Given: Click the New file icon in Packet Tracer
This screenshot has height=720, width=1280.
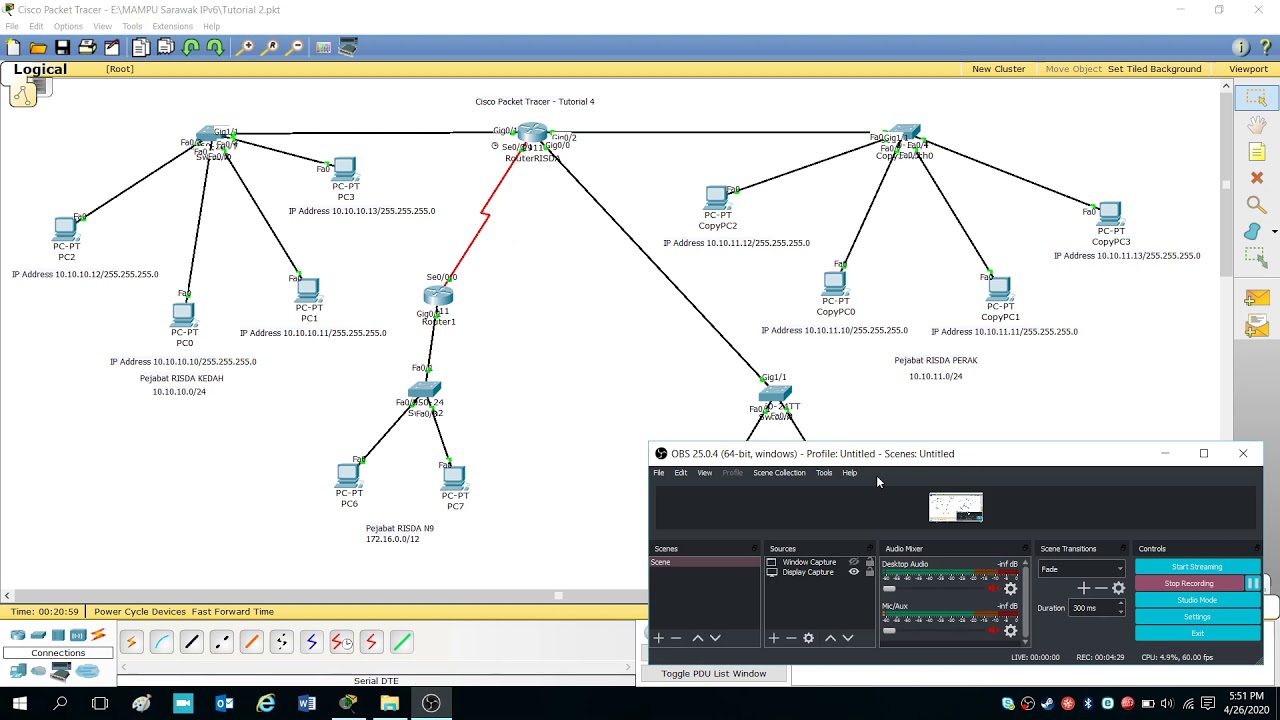Looking at the screenshot, I should pos(13,47).
